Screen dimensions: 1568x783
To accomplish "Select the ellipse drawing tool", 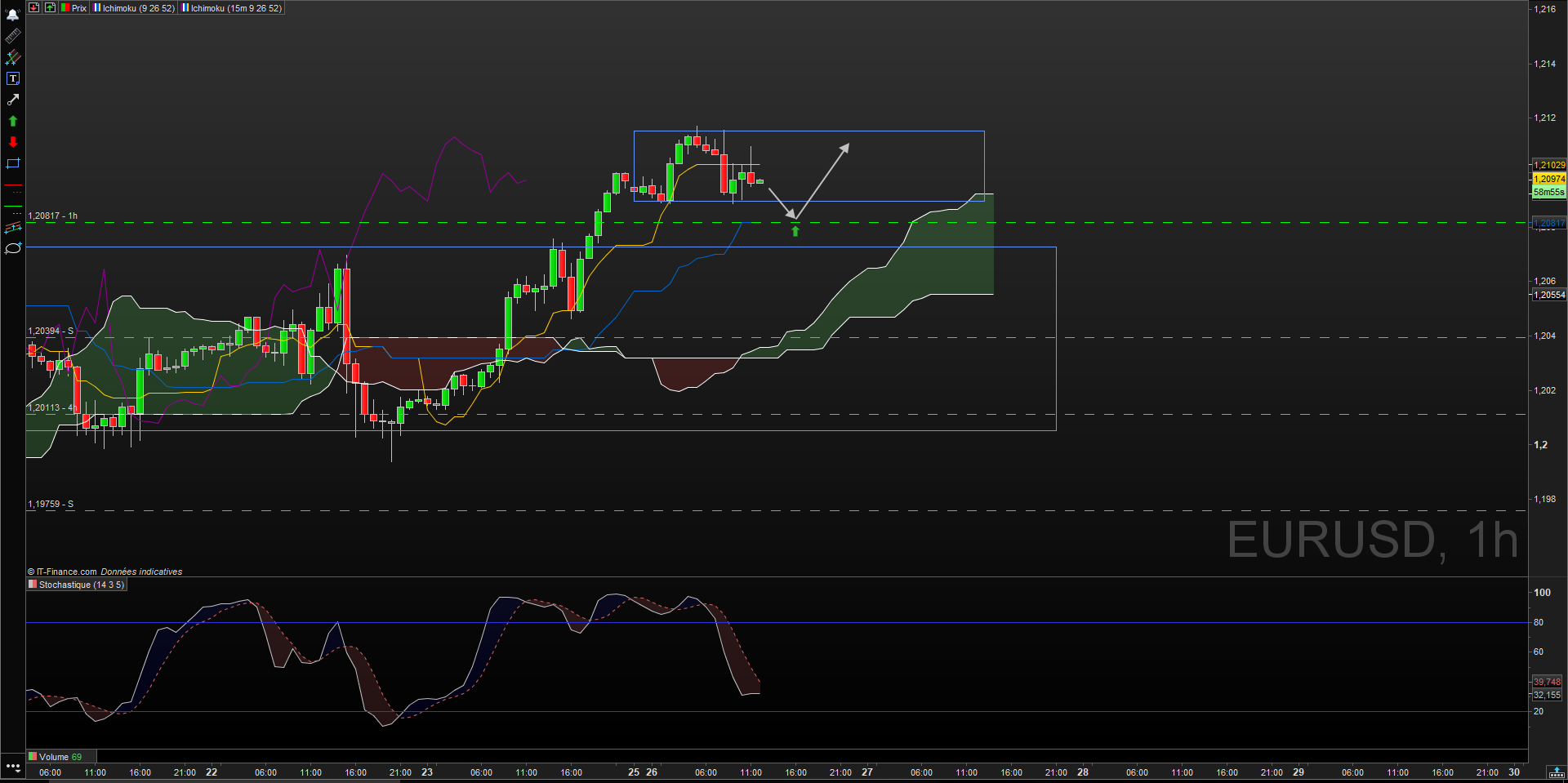I will [x=13, y=248].
